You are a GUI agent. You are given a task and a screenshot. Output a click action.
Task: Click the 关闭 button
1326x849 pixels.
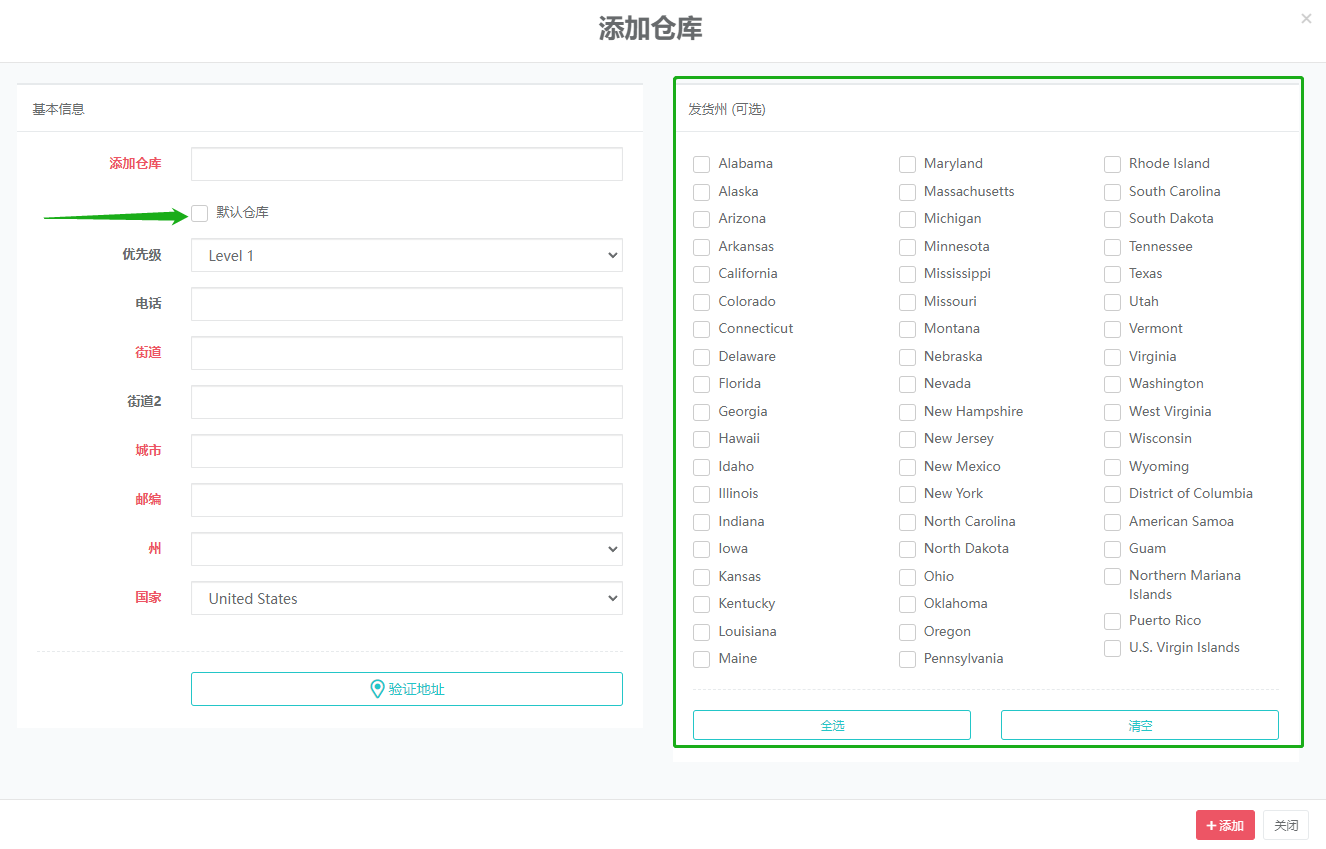point(1286,825)
